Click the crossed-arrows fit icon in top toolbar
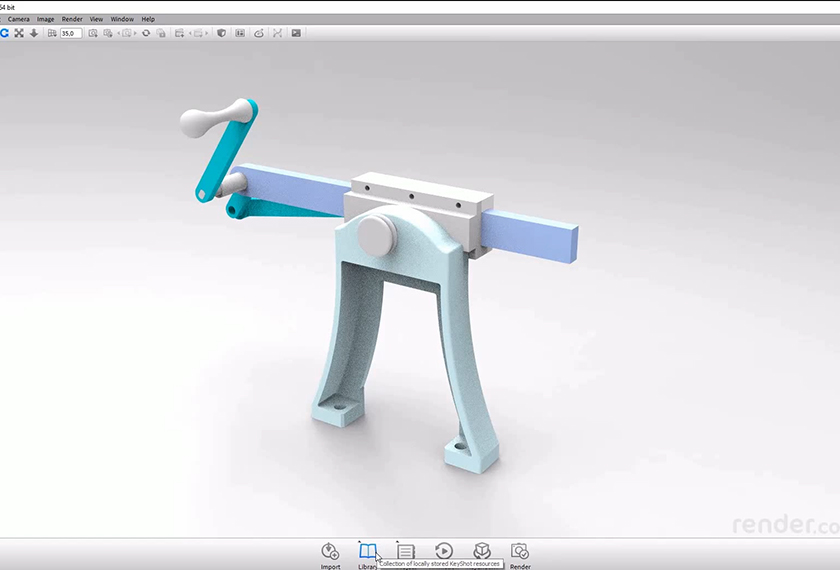 pyautogui.click(x=19, y=33)
